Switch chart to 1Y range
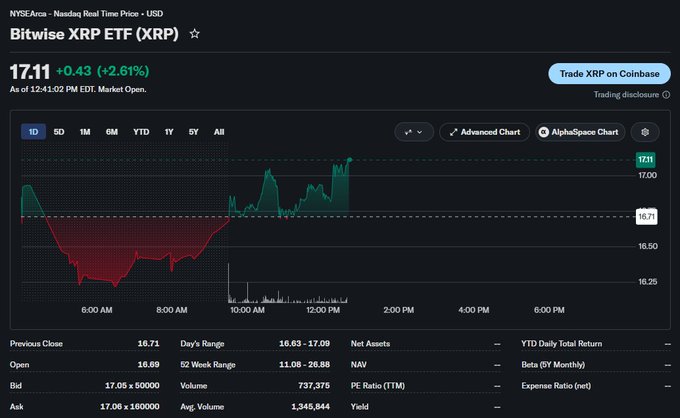This screenshot has width=680, height=418. coord(169,132)
